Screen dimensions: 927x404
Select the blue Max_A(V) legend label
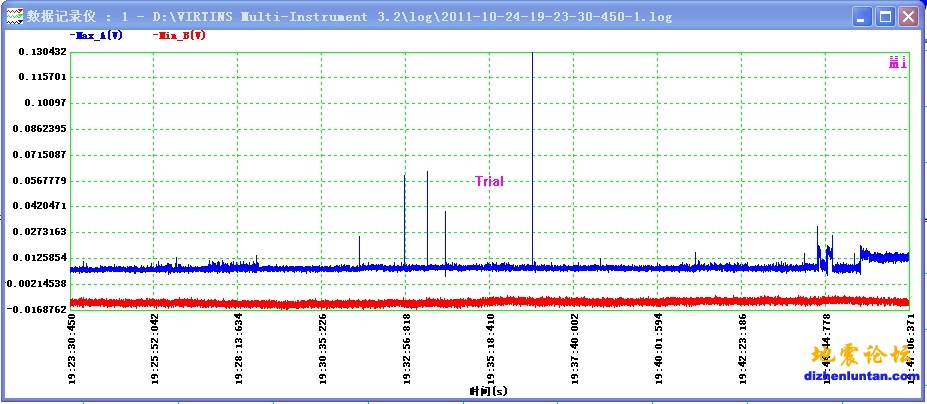[x=98, y=36]
